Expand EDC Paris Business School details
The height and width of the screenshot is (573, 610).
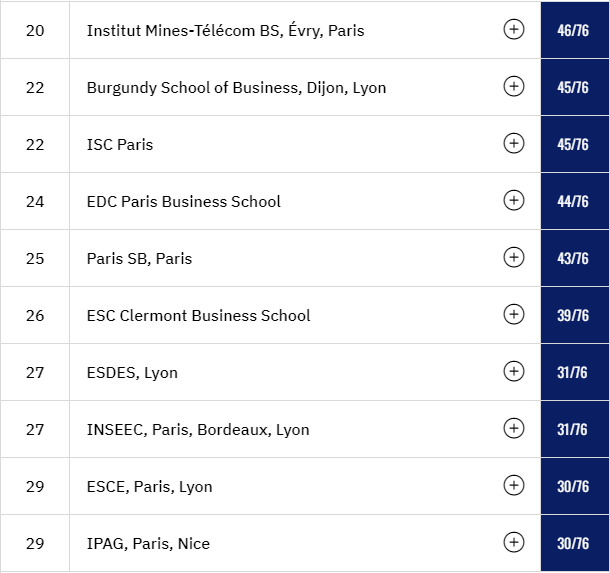[x=514, y=200]
